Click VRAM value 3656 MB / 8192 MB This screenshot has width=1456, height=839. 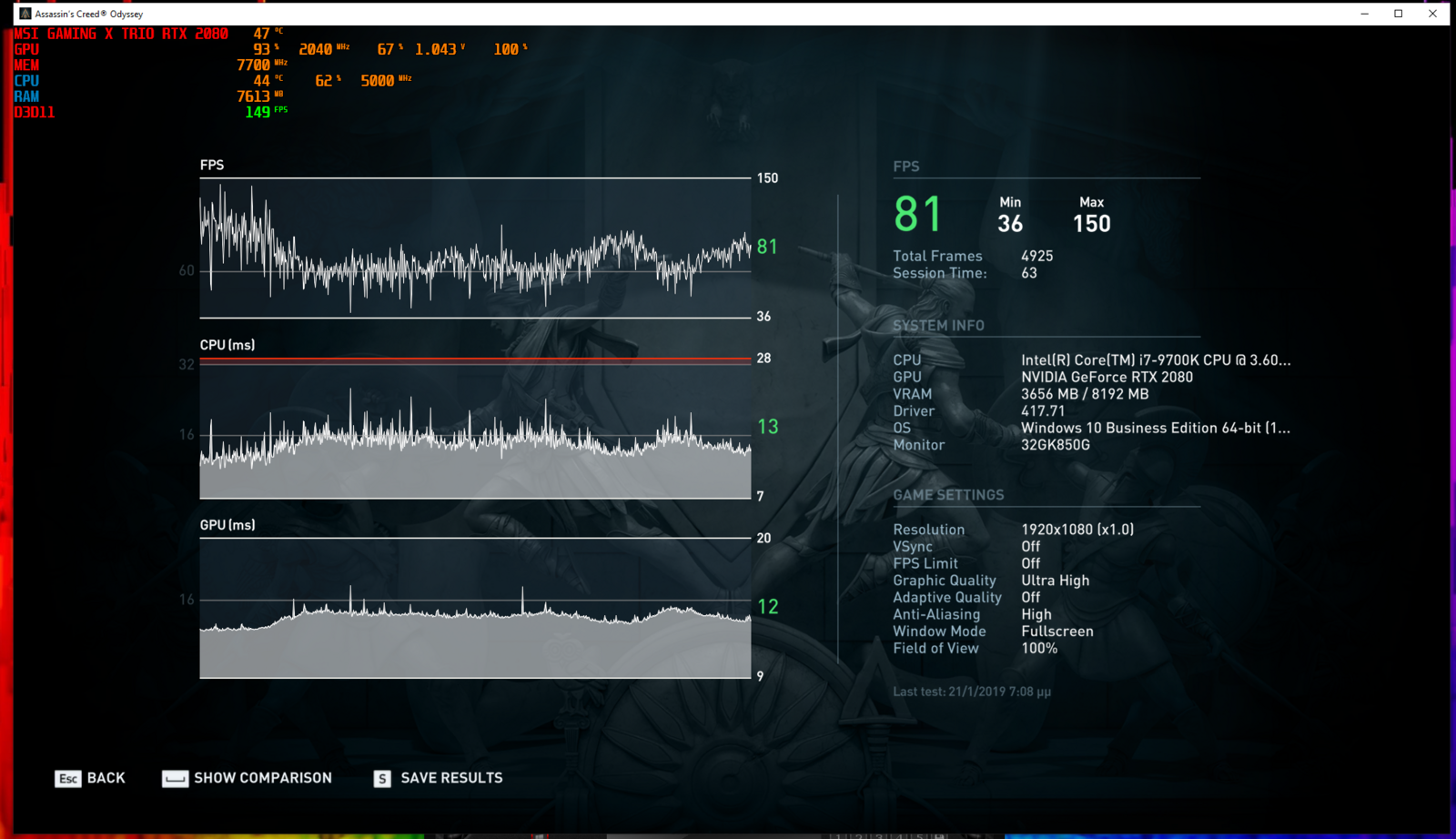1085,394
